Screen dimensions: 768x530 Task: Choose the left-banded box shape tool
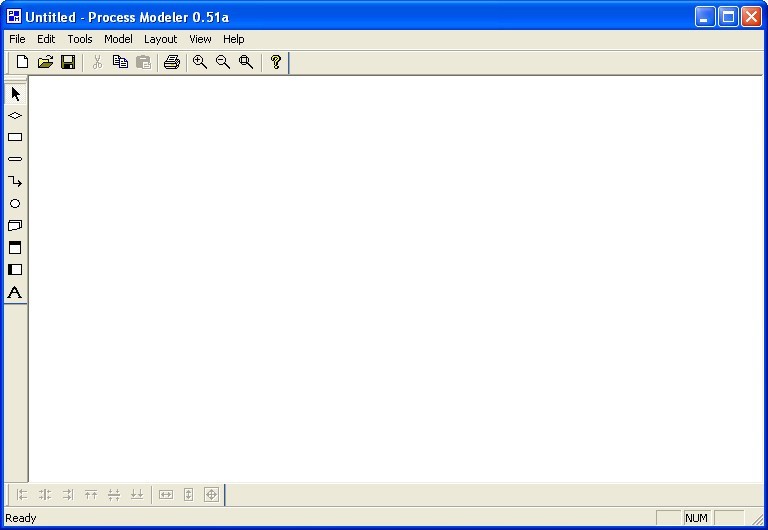pyautogui.click(x=15, y=270)
